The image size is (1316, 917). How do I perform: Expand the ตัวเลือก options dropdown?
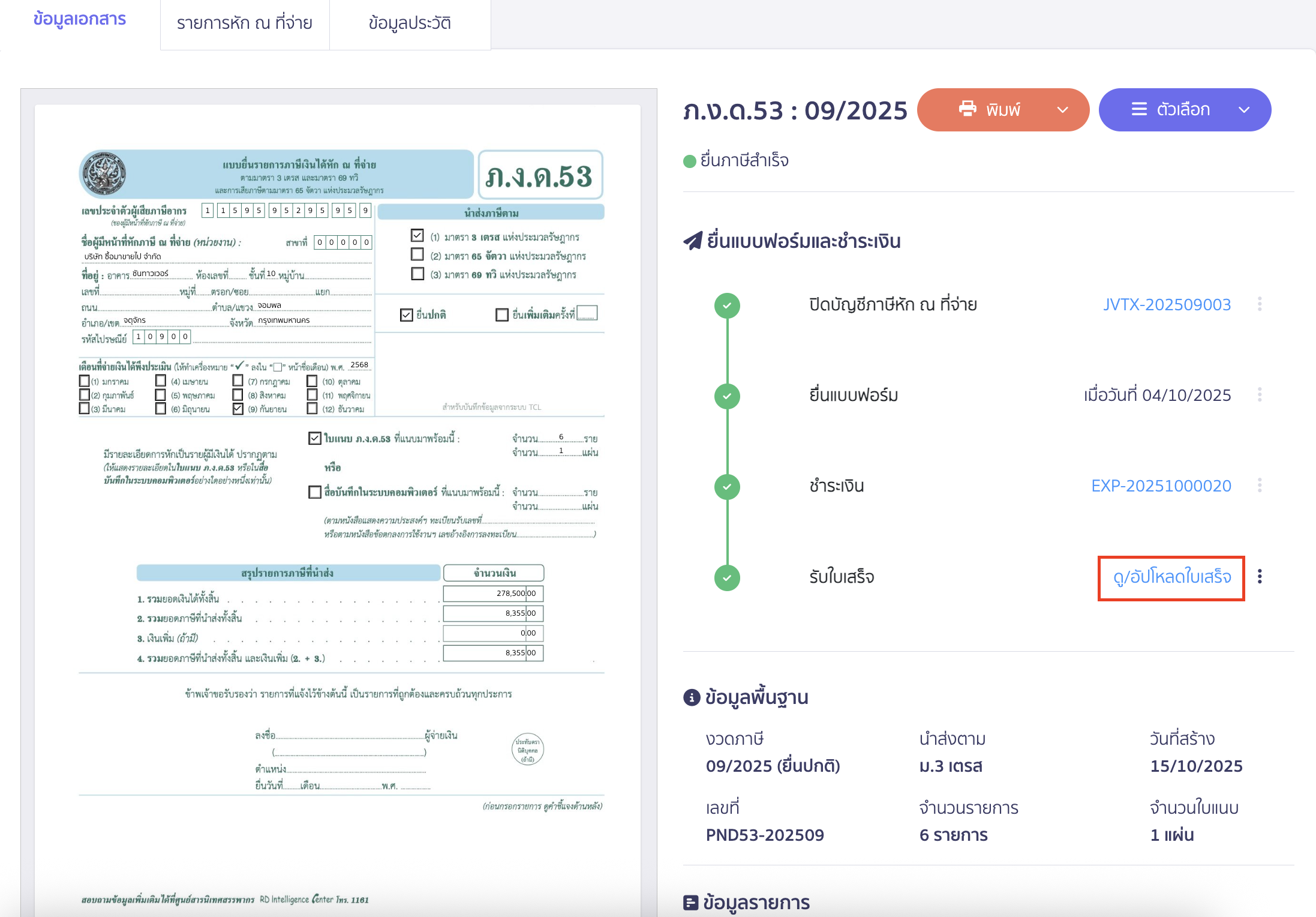point(1243,110)
